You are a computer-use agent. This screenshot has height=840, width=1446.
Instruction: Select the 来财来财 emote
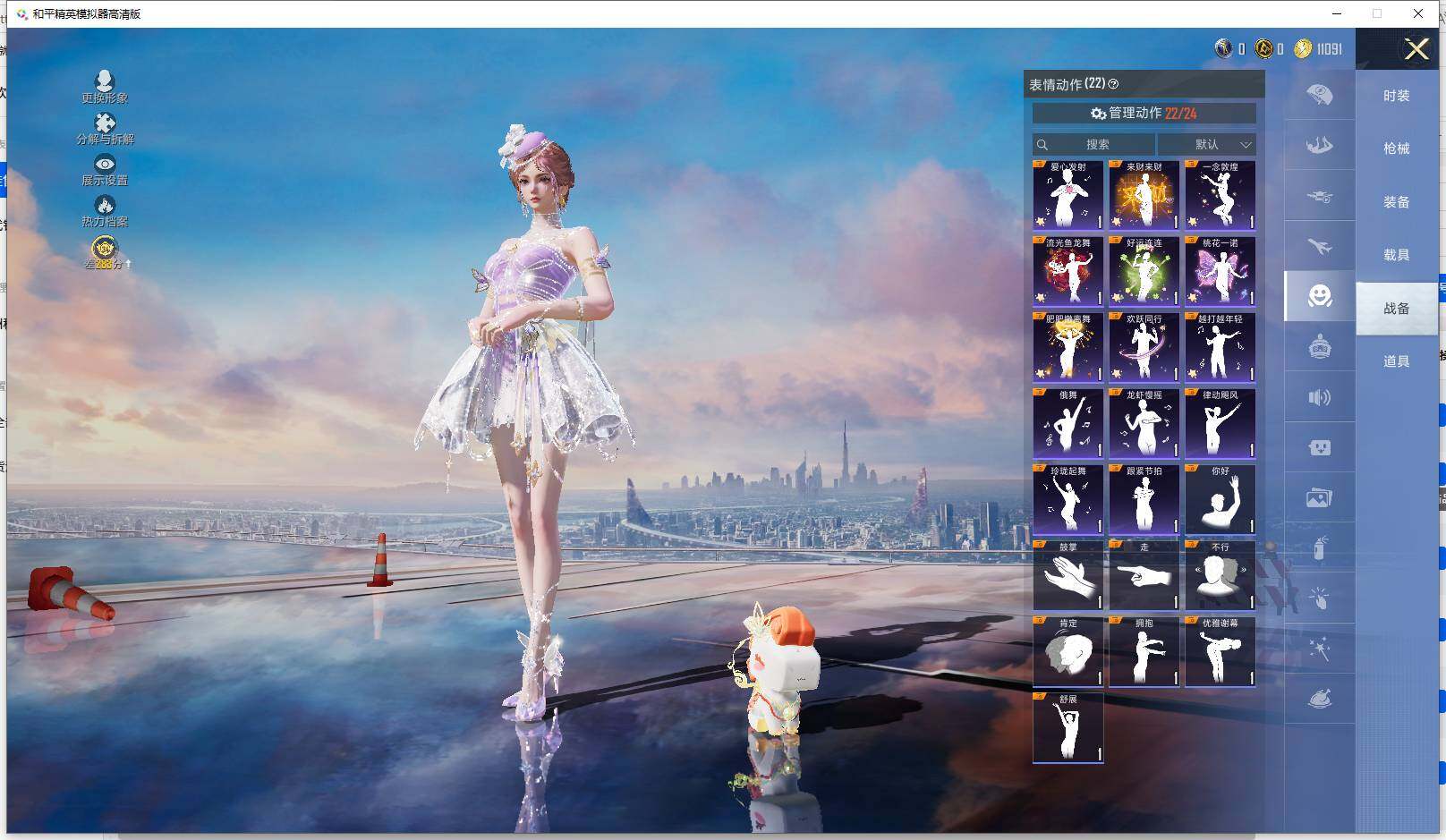(x=1144, y=195)
